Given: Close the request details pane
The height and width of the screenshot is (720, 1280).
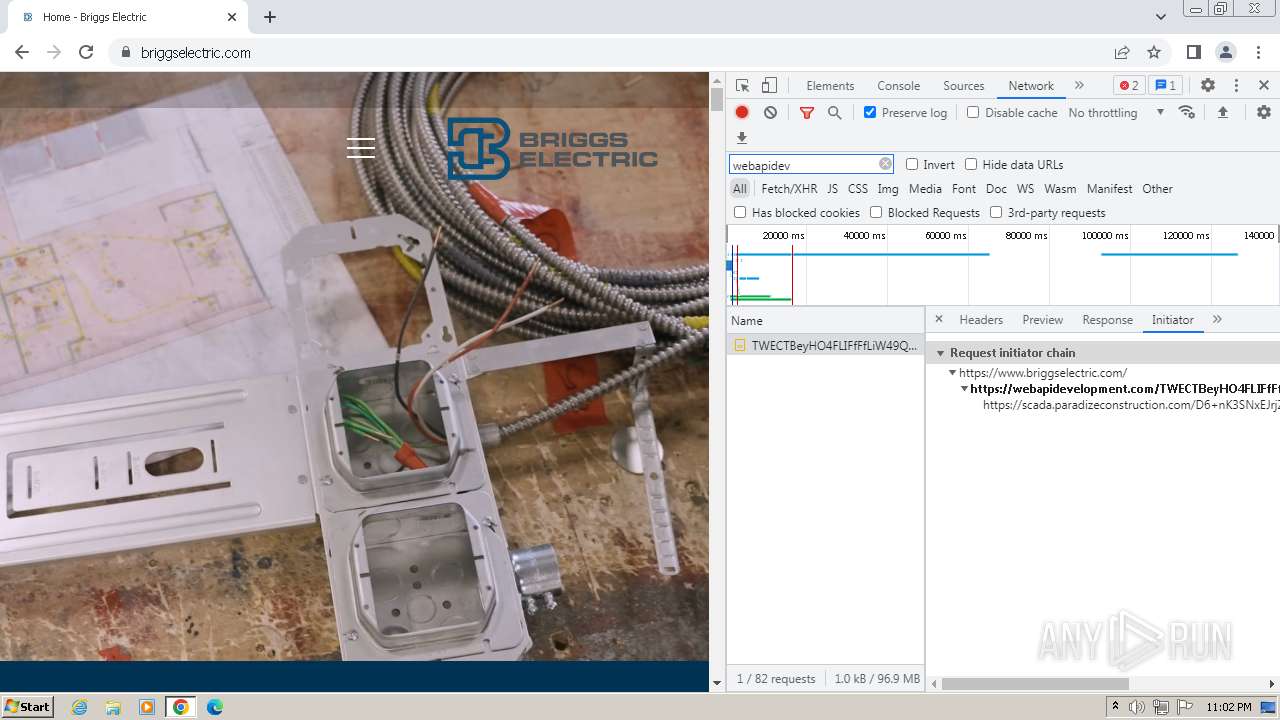Looking at the screenshot, I should point(939,319).
